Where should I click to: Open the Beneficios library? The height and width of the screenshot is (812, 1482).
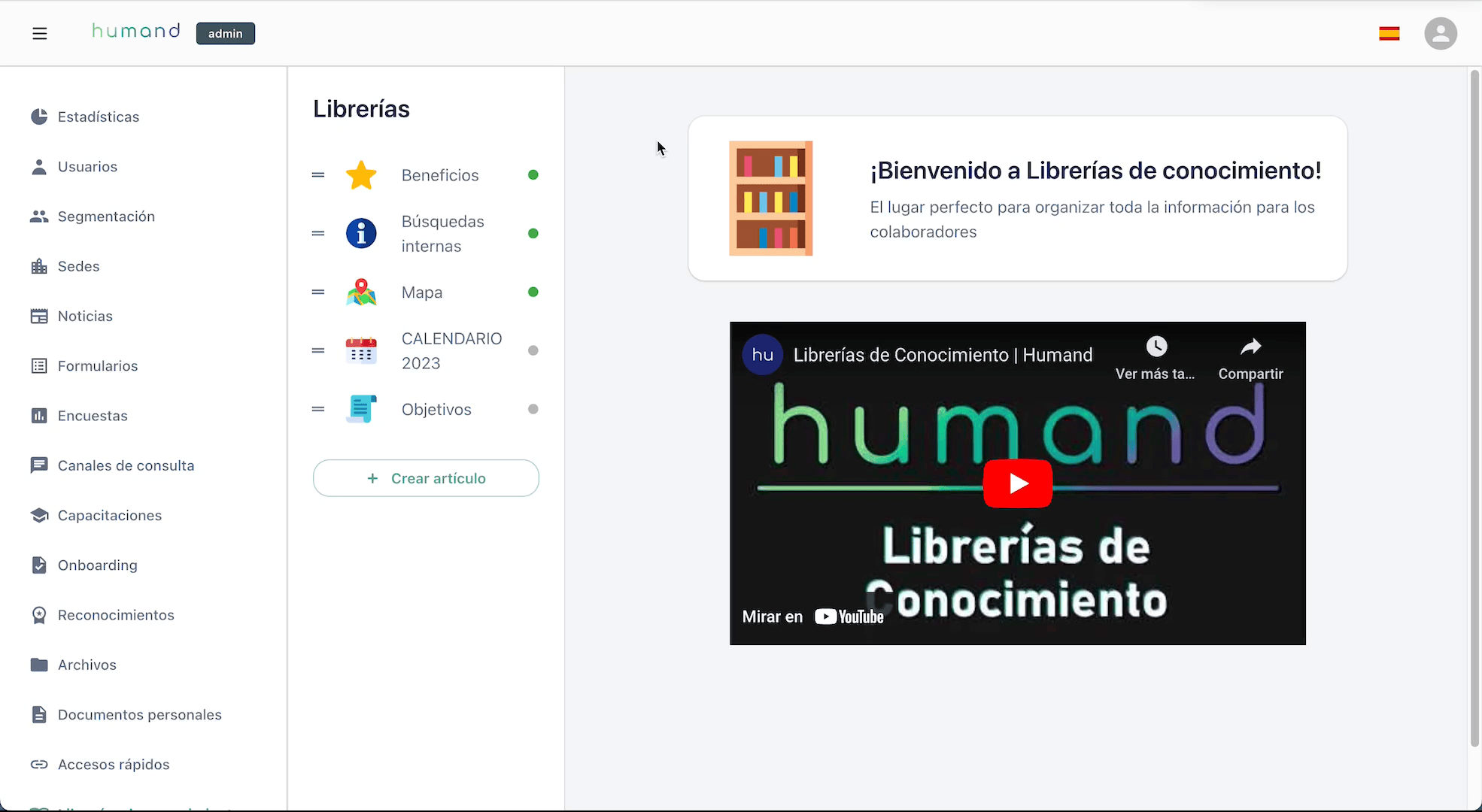click(x=440, y=175)
